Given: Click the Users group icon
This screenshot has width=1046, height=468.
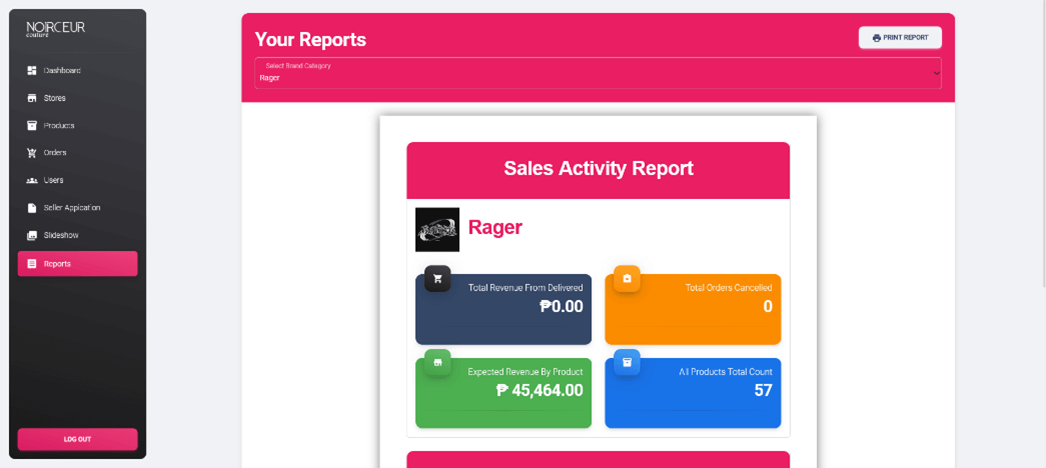Looking at the screenshot, I should (32, 180).
